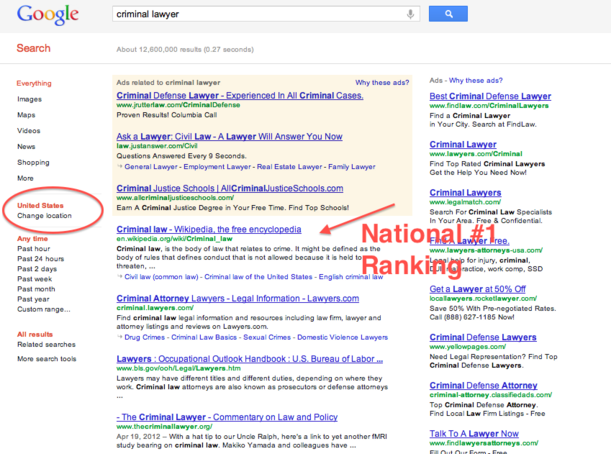Open the Shopping search category
The height and width of the screenshot is (454, 611).
coord(33,162)
